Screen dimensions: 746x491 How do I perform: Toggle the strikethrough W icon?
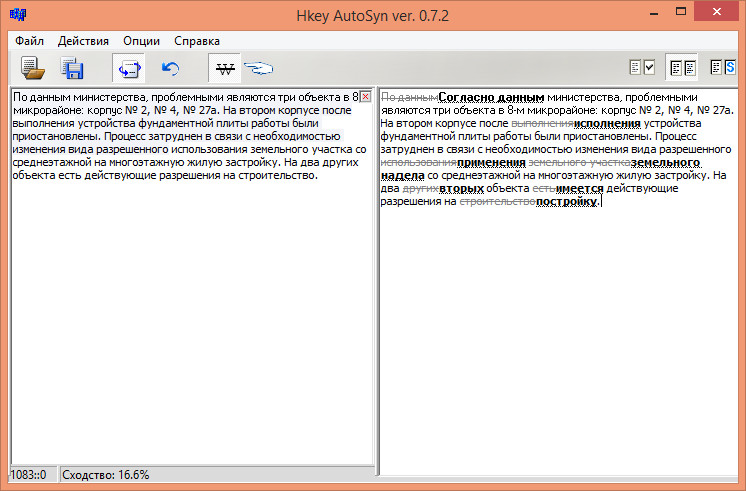[224, 69]
